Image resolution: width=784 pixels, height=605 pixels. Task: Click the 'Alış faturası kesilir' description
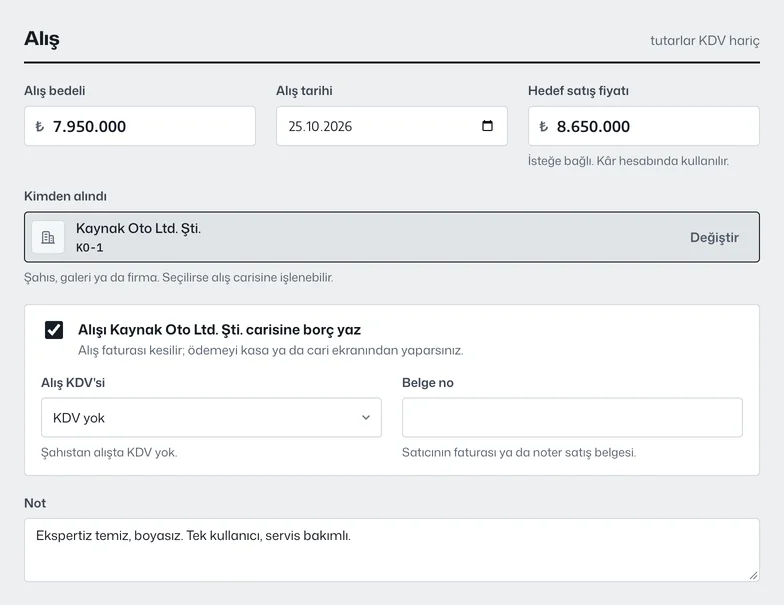tap(270, 350)
